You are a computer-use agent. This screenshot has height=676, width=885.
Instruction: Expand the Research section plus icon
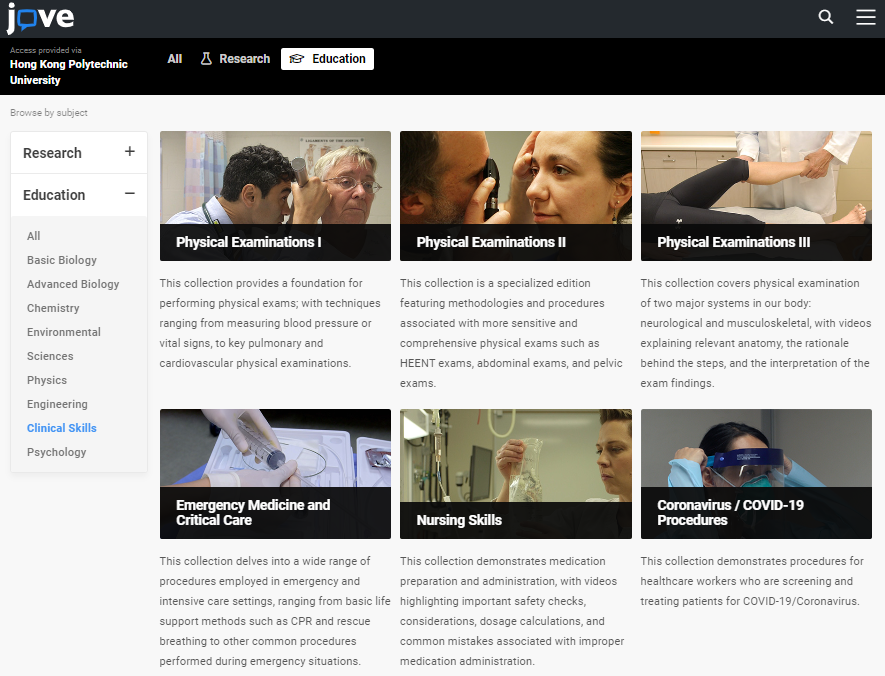[x=130, y=151]
